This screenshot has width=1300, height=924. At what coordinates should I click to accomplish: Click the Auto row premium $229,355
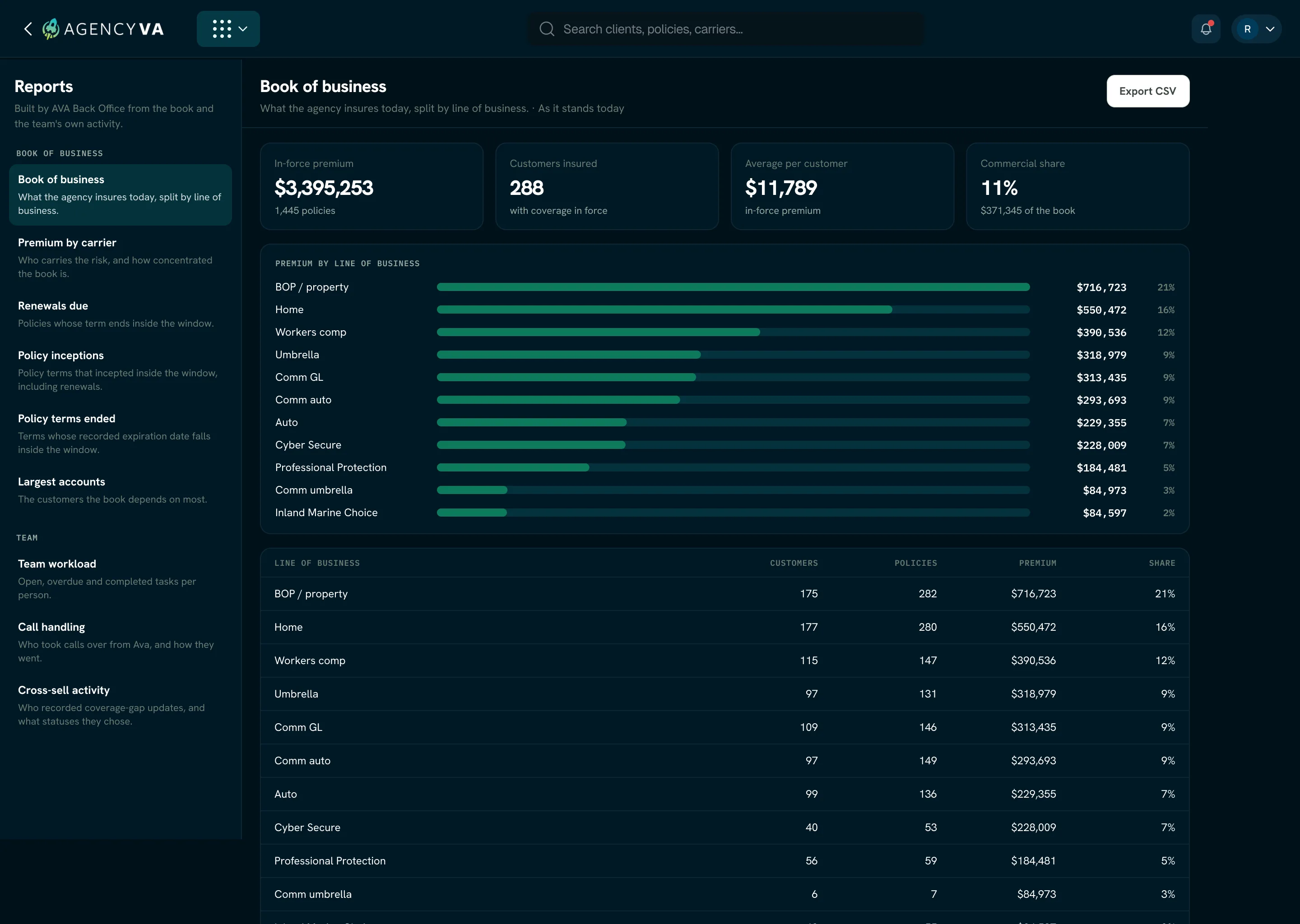[x=1033, y=794]
